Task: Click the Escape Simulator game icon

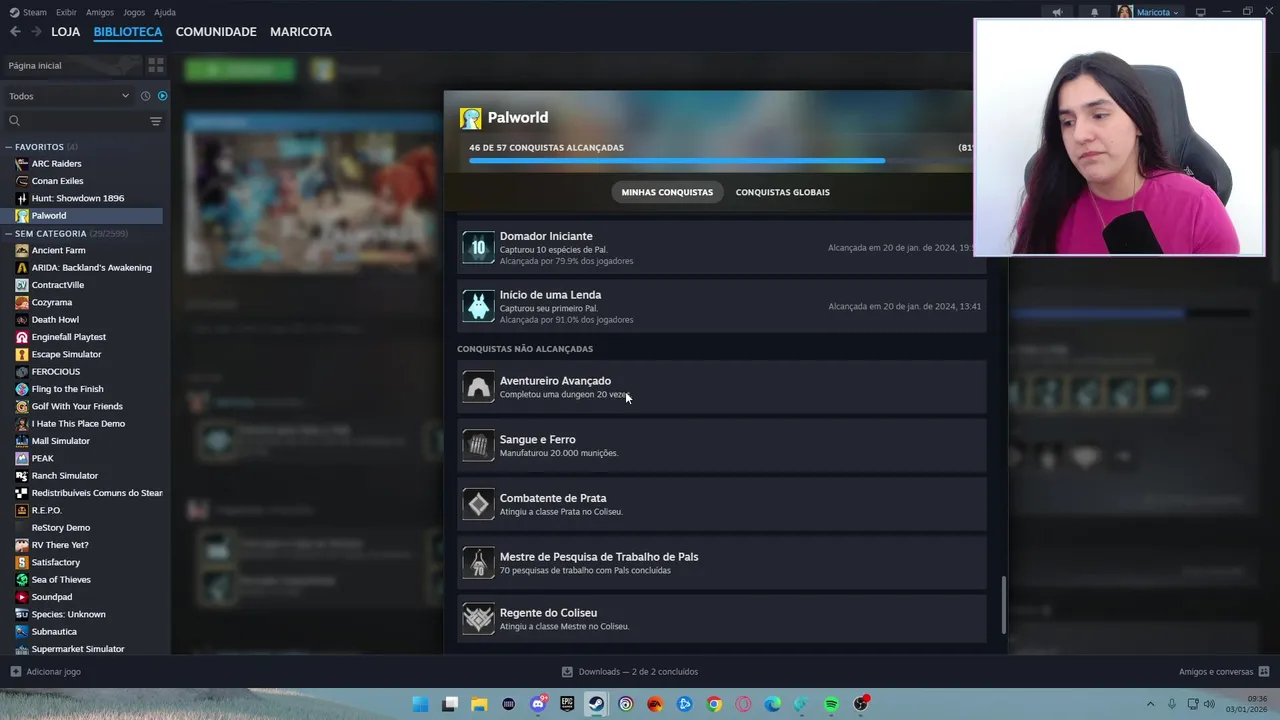Action: (22, 354)
